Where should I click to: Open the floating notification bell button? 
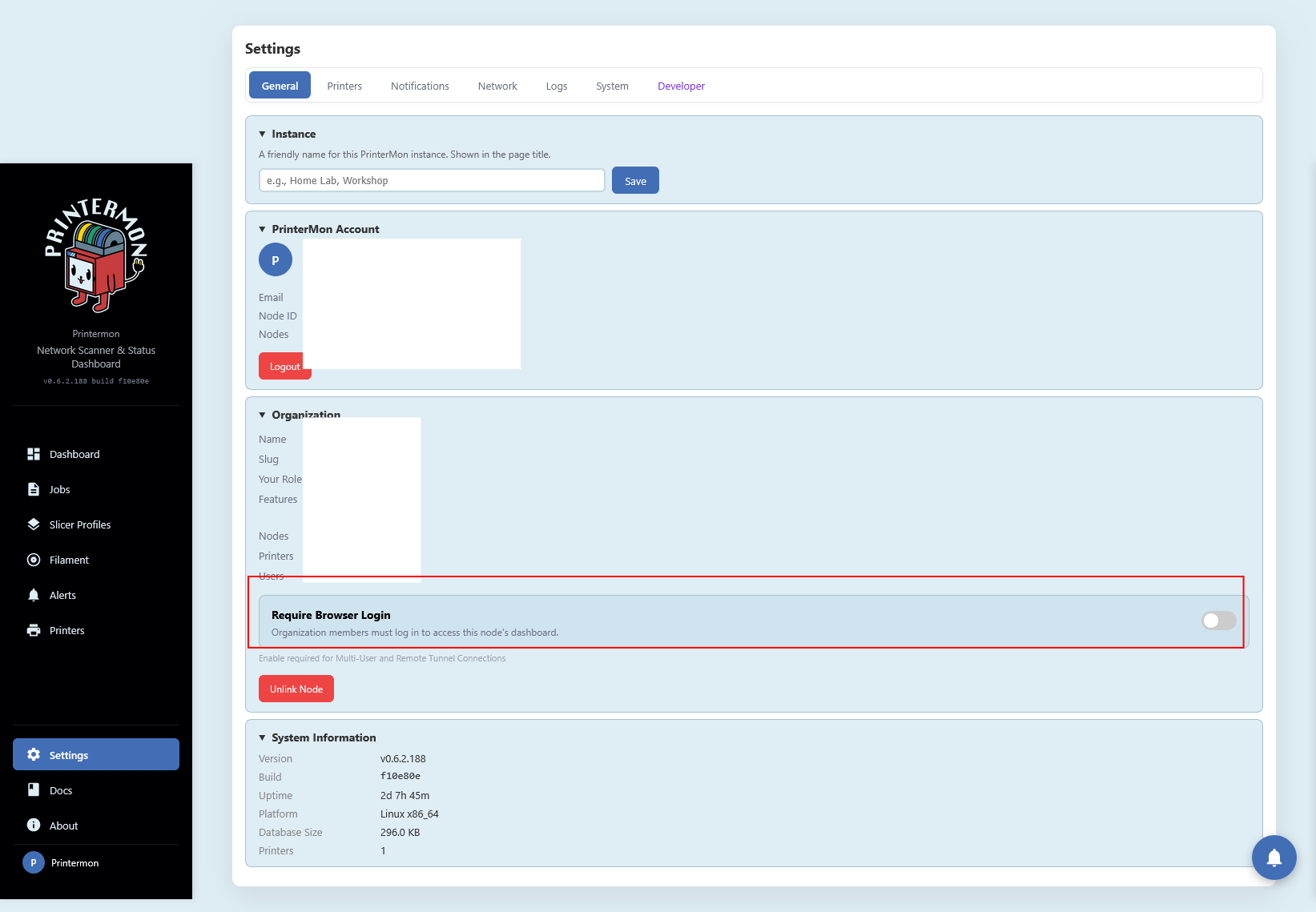1274,858
